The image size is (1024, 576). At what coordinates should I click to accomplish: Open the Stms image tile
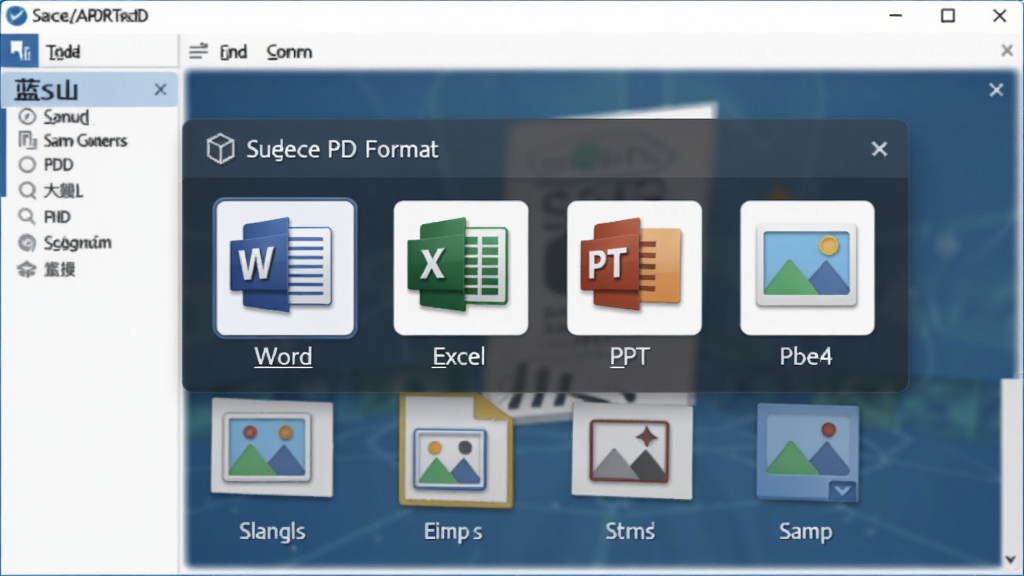pos(631,451)
